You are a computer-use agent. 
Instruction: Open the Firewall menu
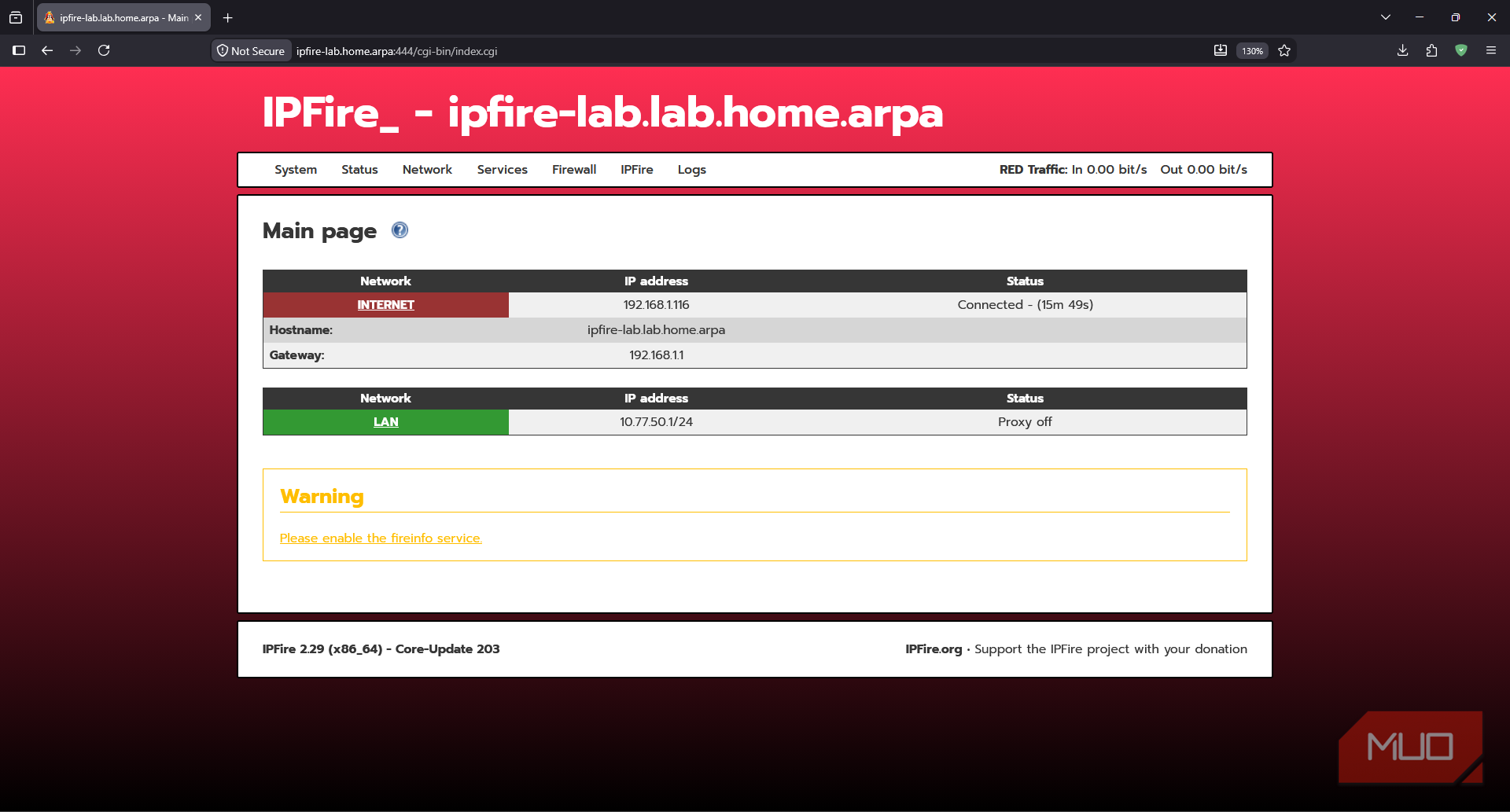574,170
